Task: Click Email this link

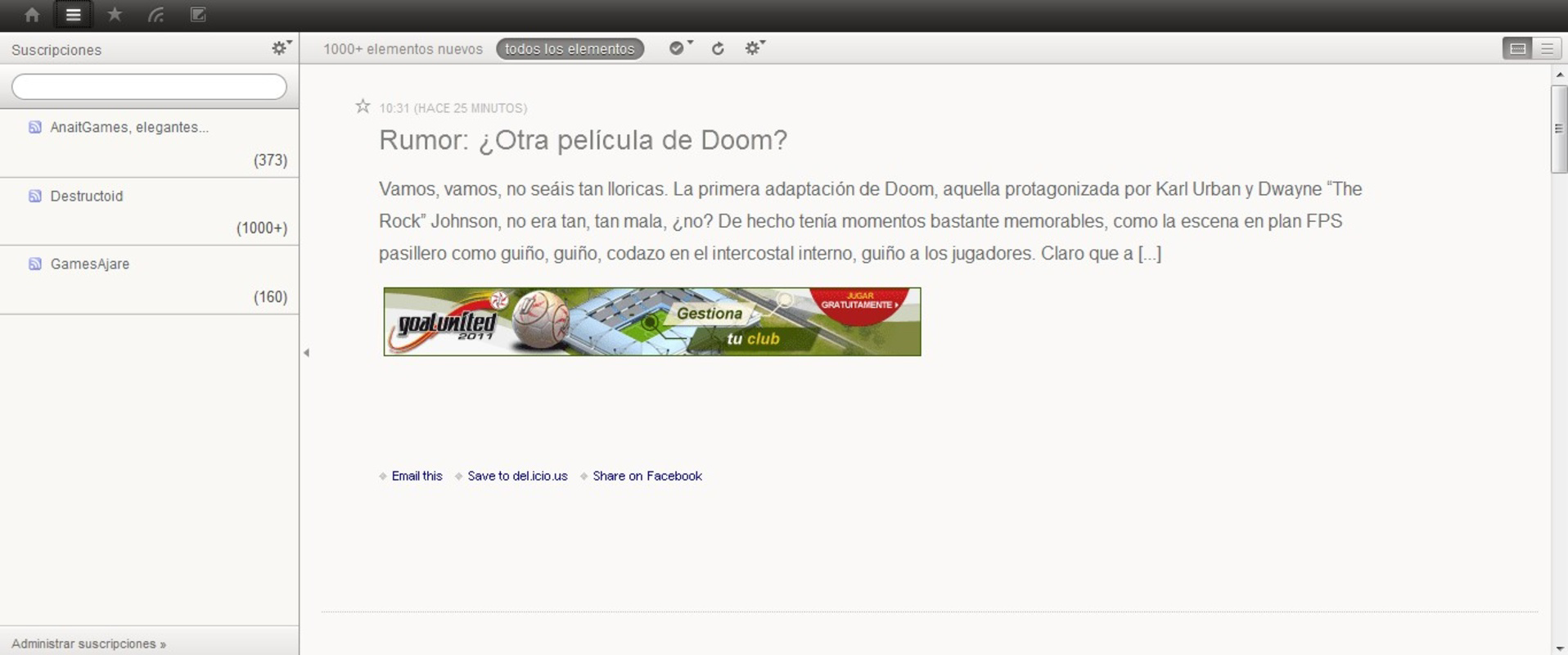Action: (x=417, y=476)
